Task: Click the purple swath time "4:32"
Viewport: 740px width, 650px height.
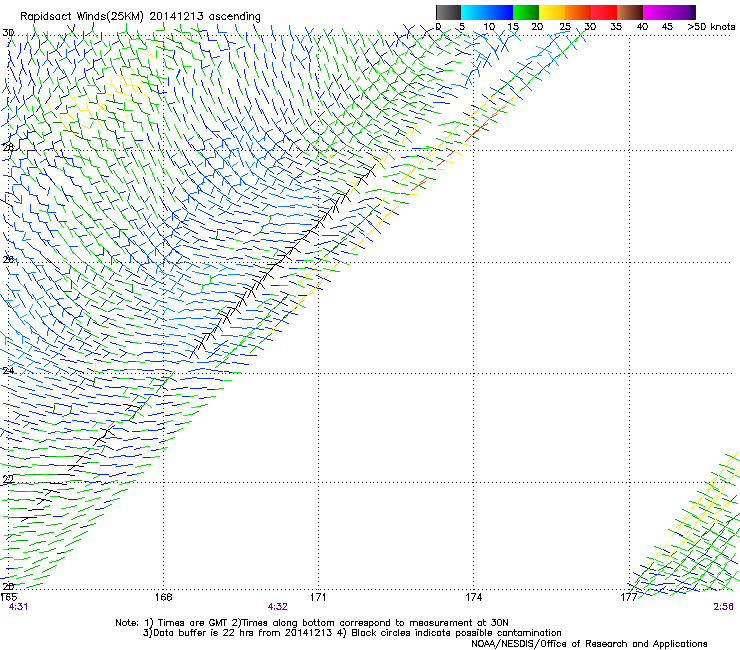Action: pyautogui.click(x=278, y=607)
